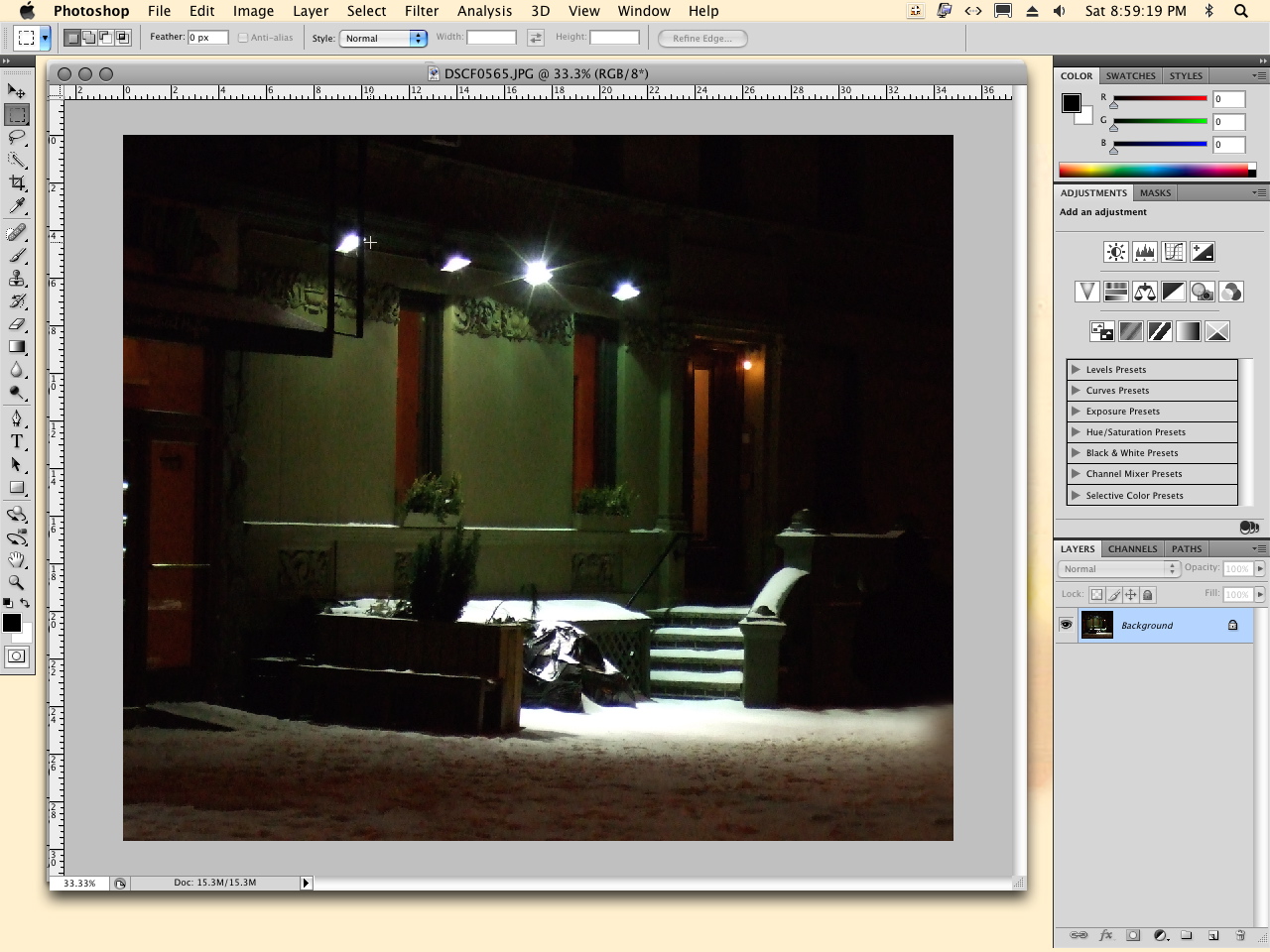The height and width of the screenshot is (952, 1270).
Task: Select the Eraser tool
Action: click(17, 324)
